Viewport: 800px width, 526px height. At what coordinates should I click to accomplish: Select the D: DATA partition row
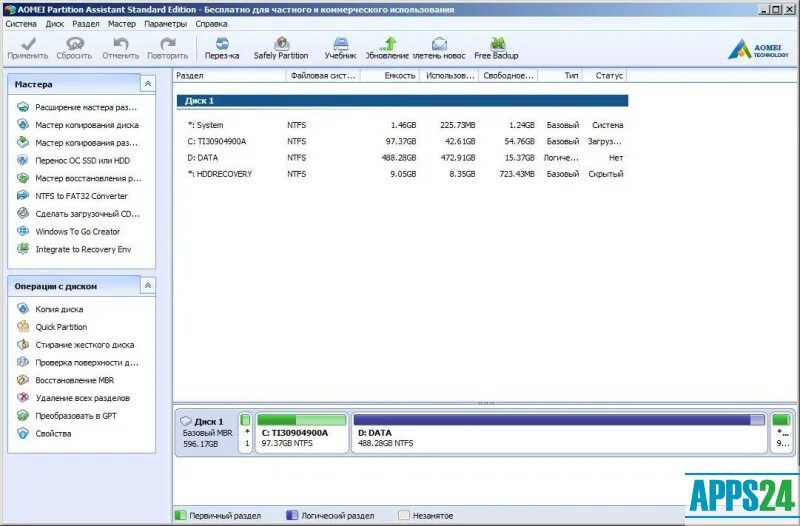click(x=403, y=158)
